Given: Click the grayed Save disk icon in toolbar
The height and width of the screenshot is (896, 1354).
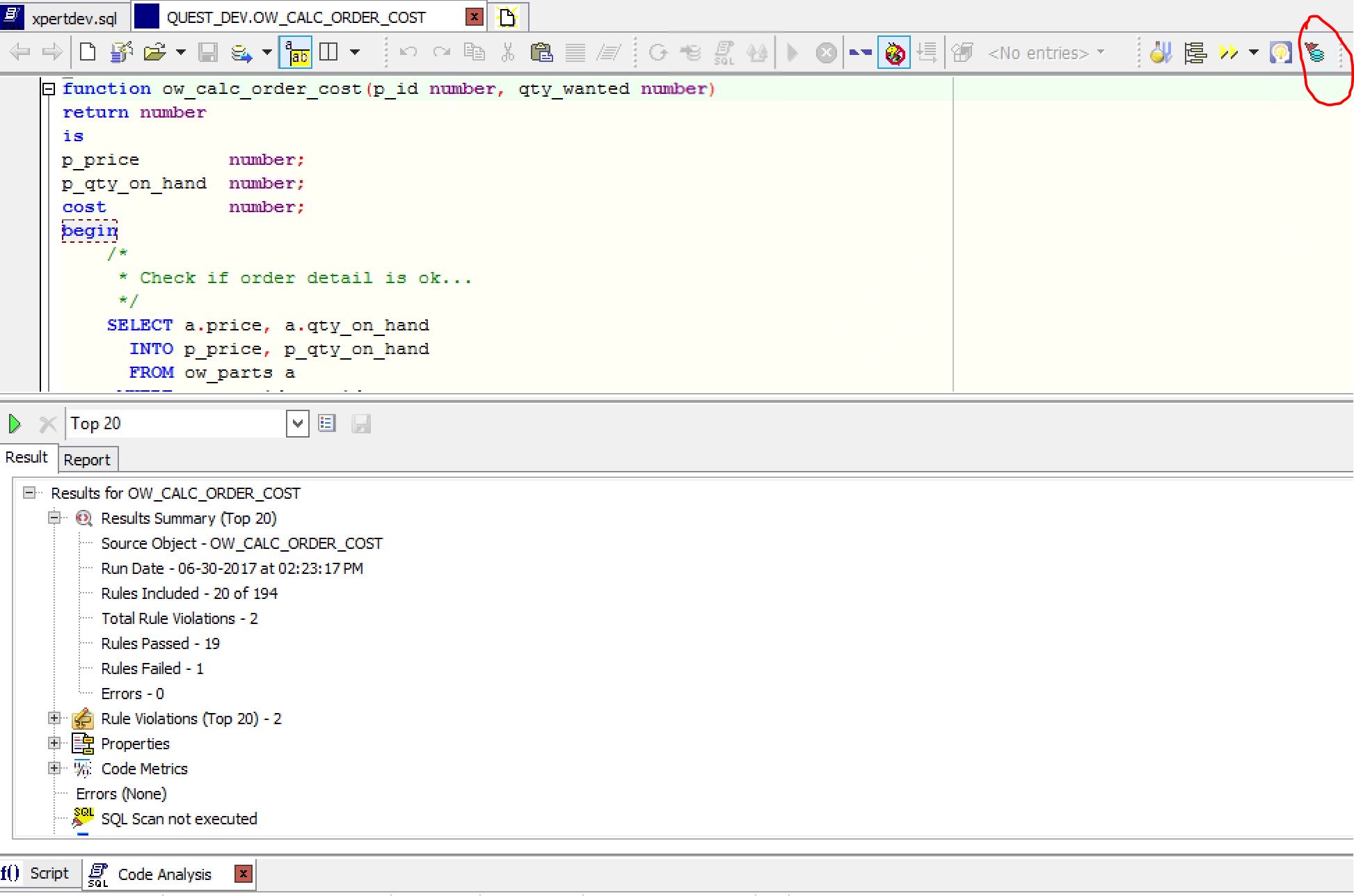Looking at the screenshot, I should pyautogui.click(x=207, y=52).
